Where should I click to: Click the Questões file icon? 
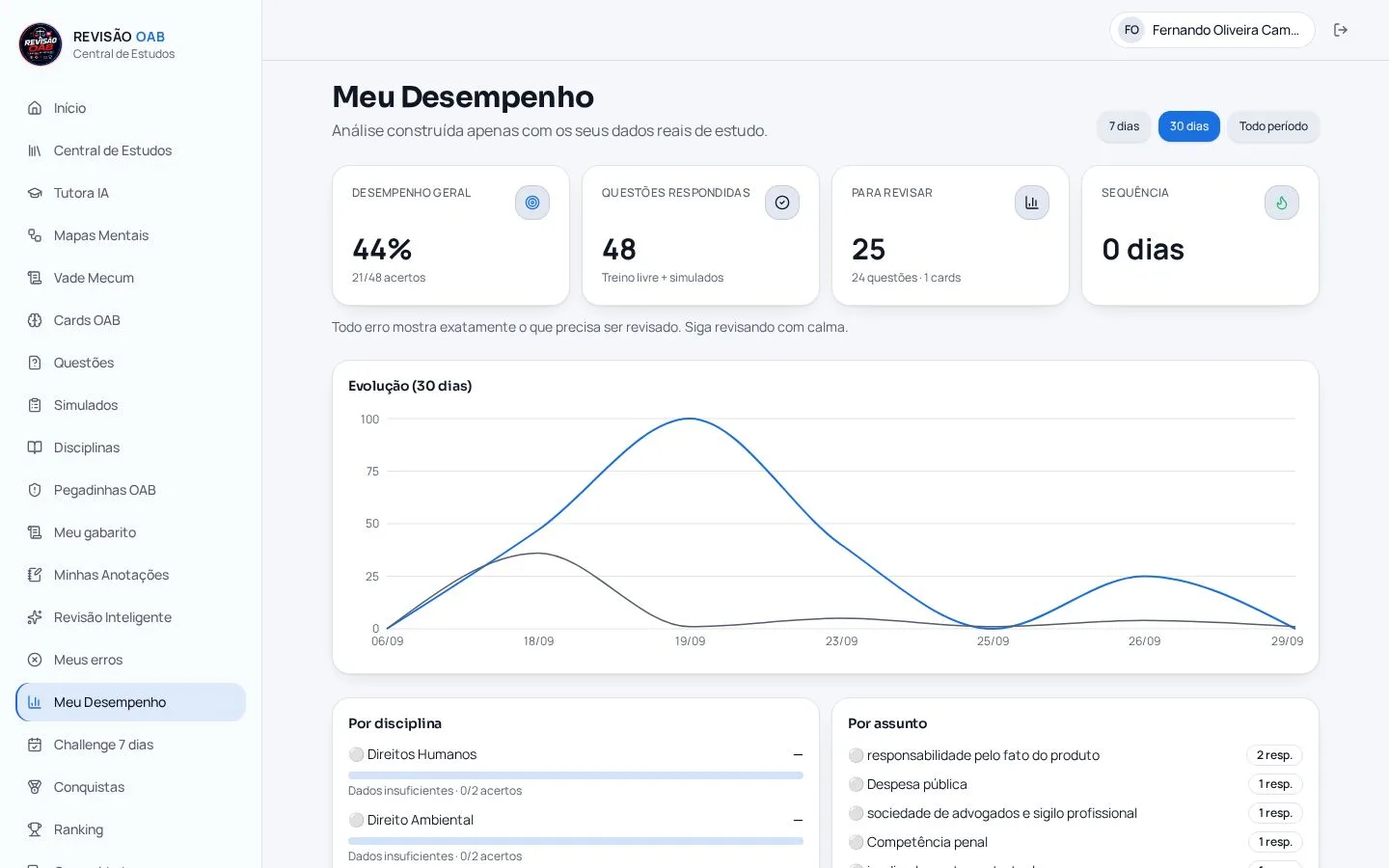coord(35,363)
